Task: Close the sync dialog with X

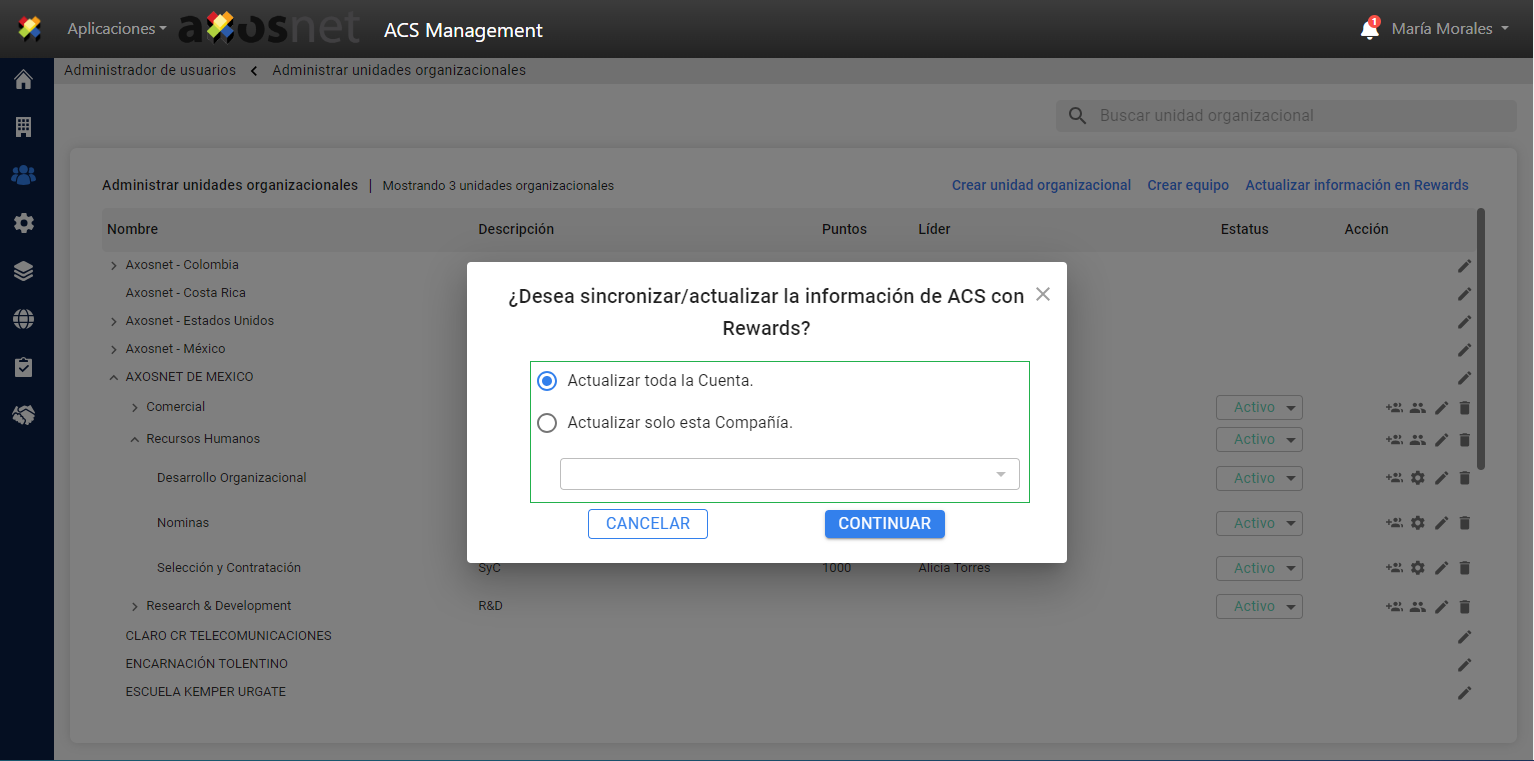Action: coord(1043,294)
